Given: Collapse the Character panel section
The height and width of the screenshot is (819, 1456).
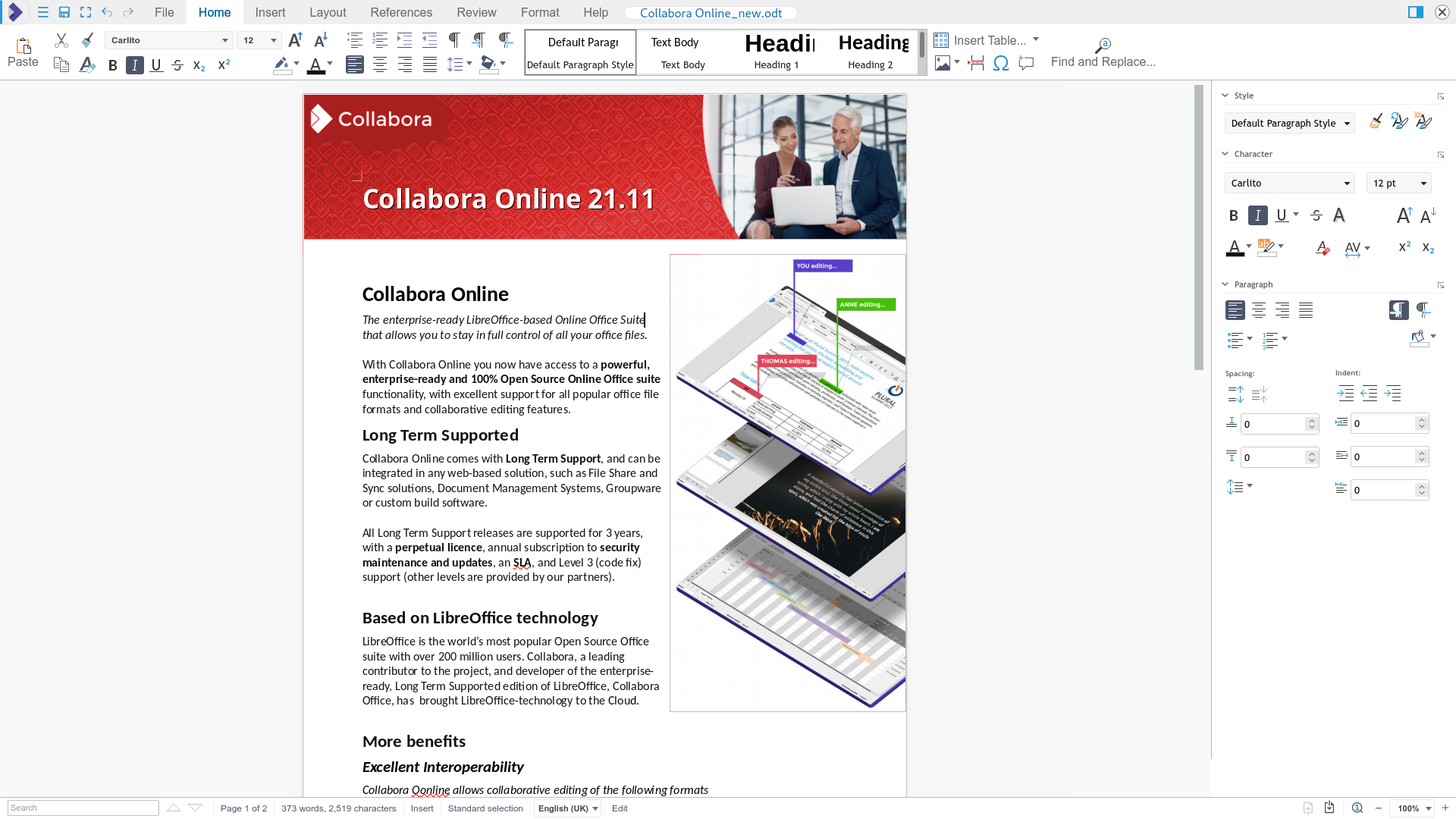Looking at the screenshot, I should (1225, 154).
